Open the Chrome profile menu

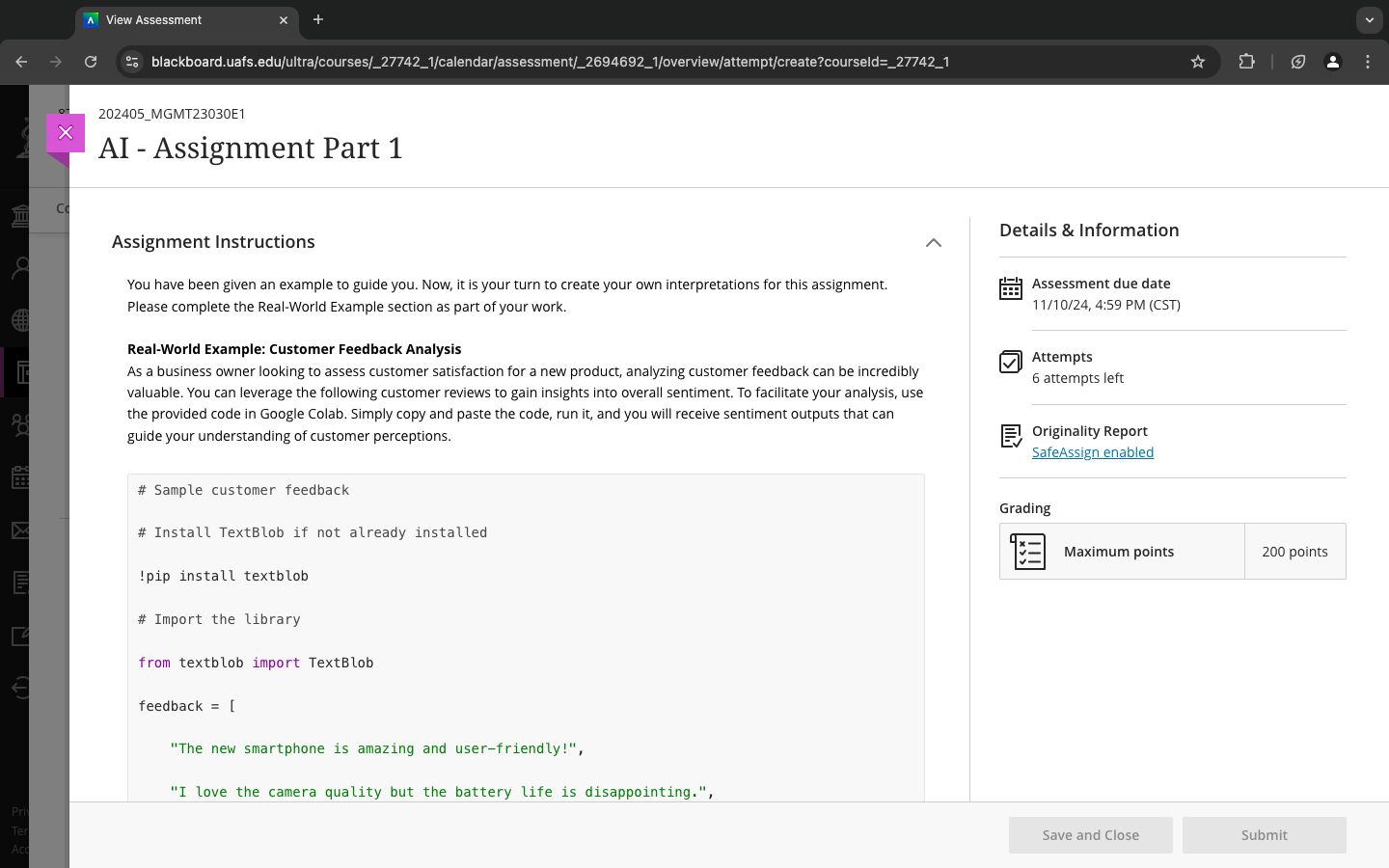tap(1333, 62)
